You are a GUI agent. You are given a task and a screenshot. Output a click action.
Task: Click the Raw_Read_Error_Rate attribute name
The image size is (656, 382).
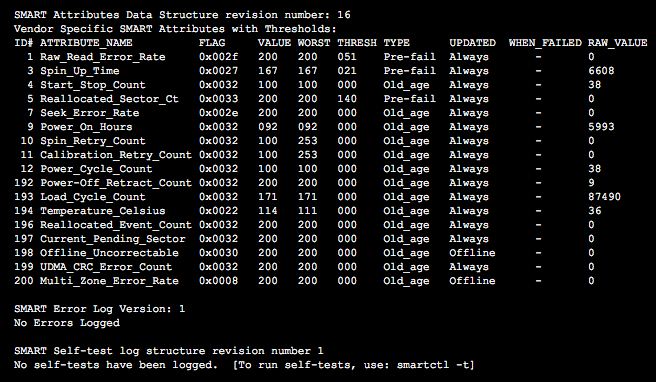[x=102, y=57]
